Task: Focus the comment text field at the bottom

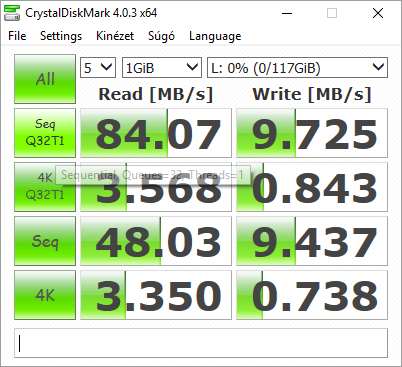Action: click(201, 343)
